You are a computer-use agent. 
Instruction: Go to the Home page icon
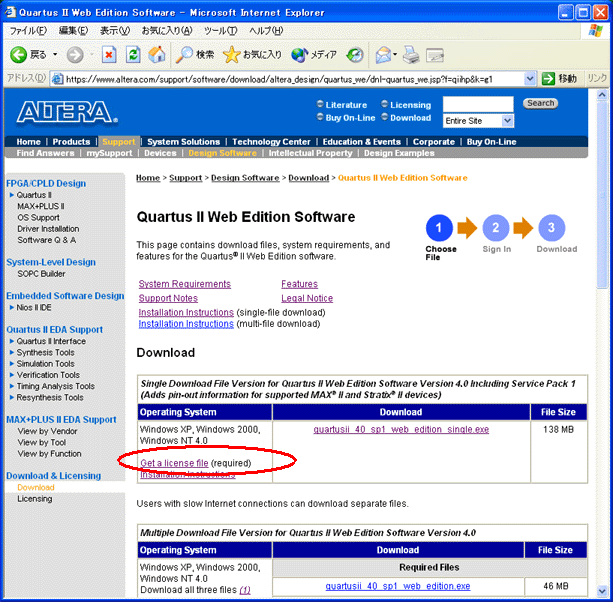[154, 54]
